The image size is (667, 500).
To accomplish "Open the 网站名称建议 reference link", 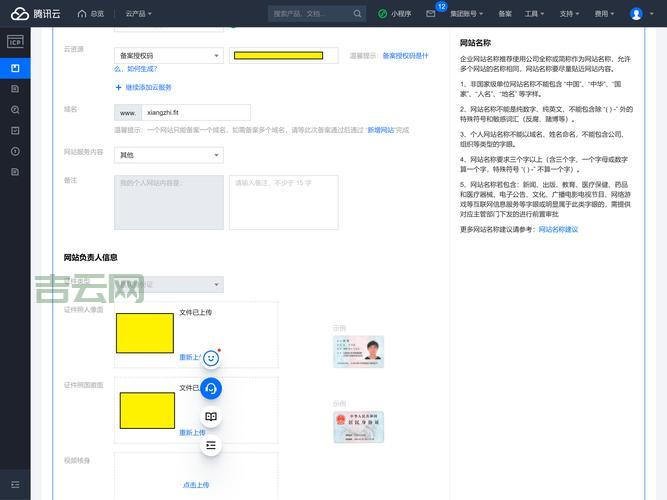I will (558, 229).
